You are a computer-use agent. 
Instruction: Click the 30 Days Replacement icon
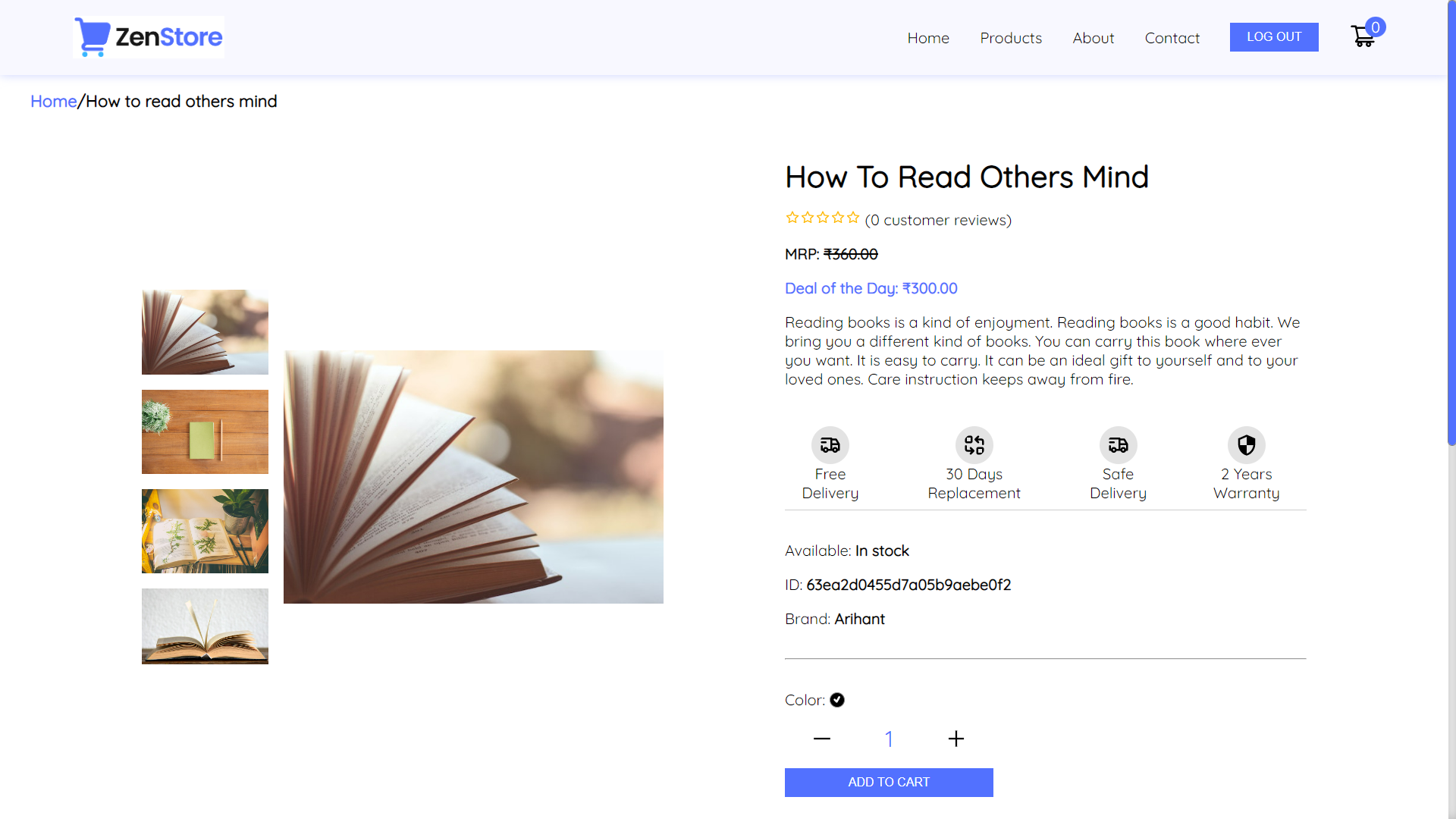[x=974, y=445]
